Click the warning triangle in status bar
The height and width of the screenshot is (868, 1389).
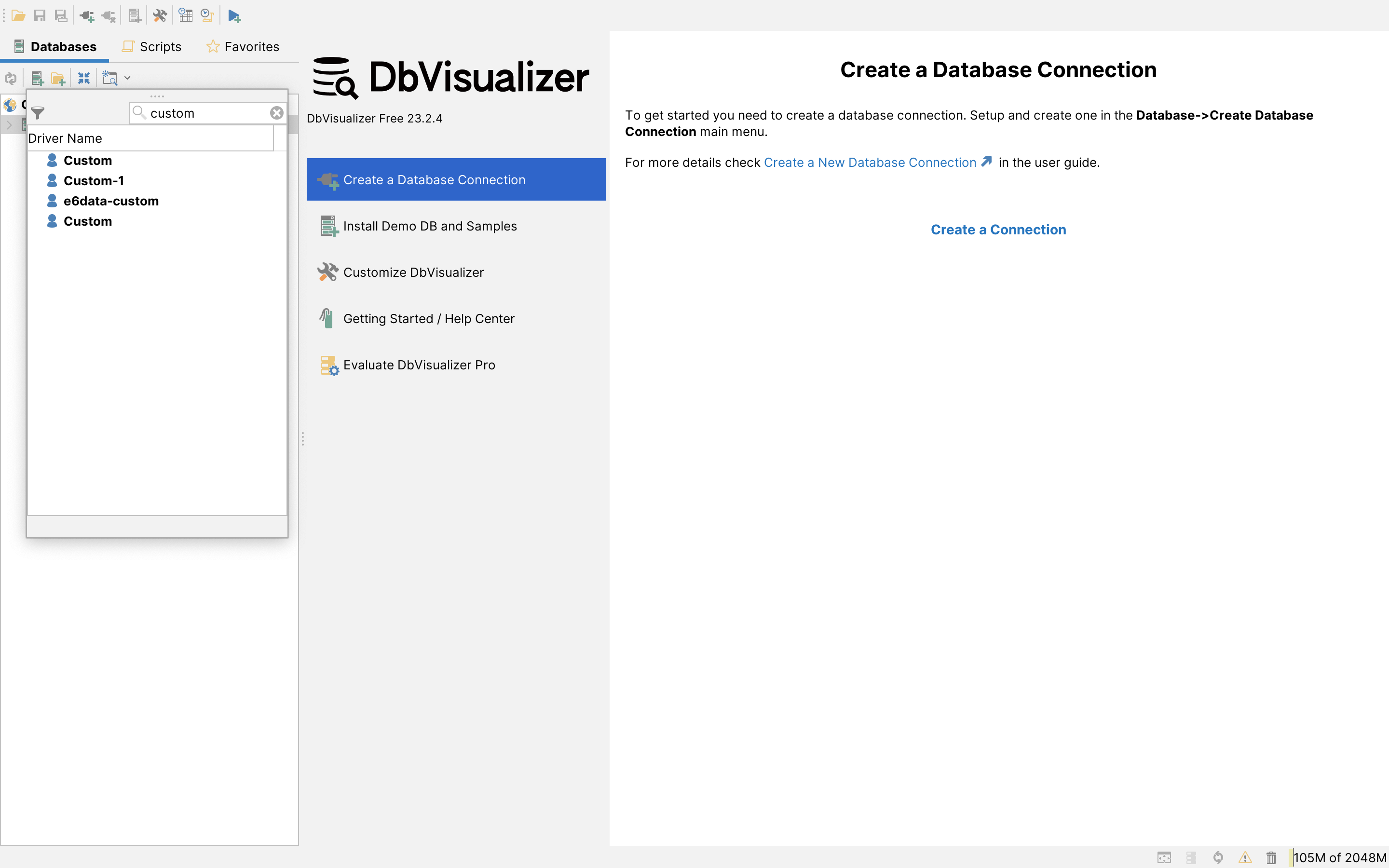1245,858
